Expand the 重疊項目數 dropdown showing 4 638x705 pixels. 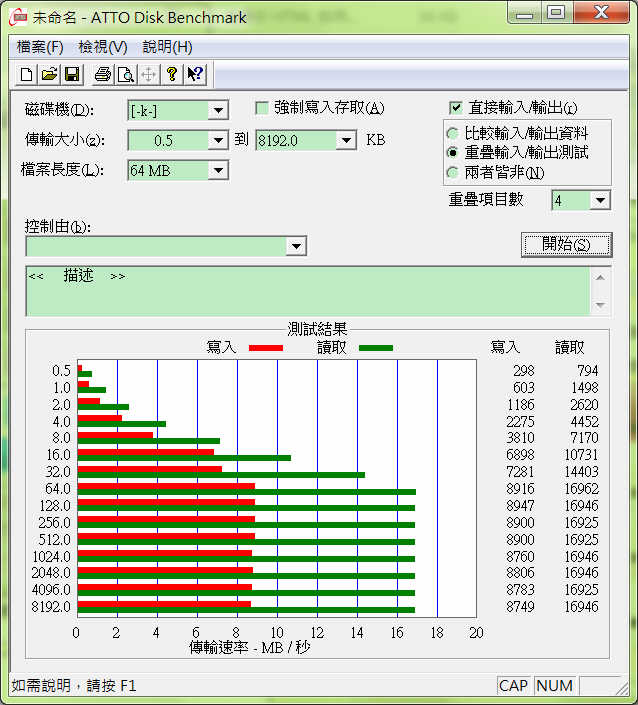coord(600,201)
